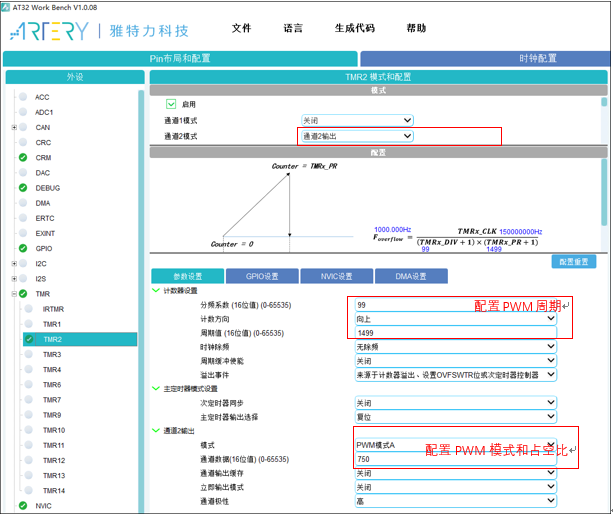Click the green check icon beside NVIC

click(23, 506)
